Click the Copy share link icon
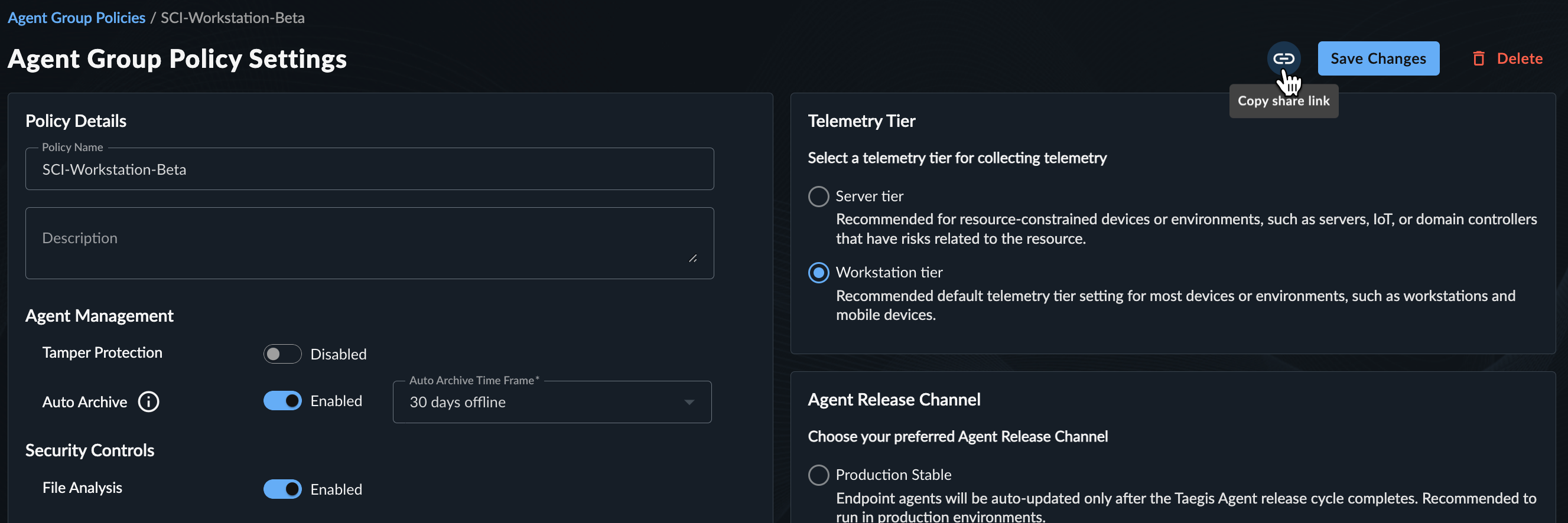 1283,58
